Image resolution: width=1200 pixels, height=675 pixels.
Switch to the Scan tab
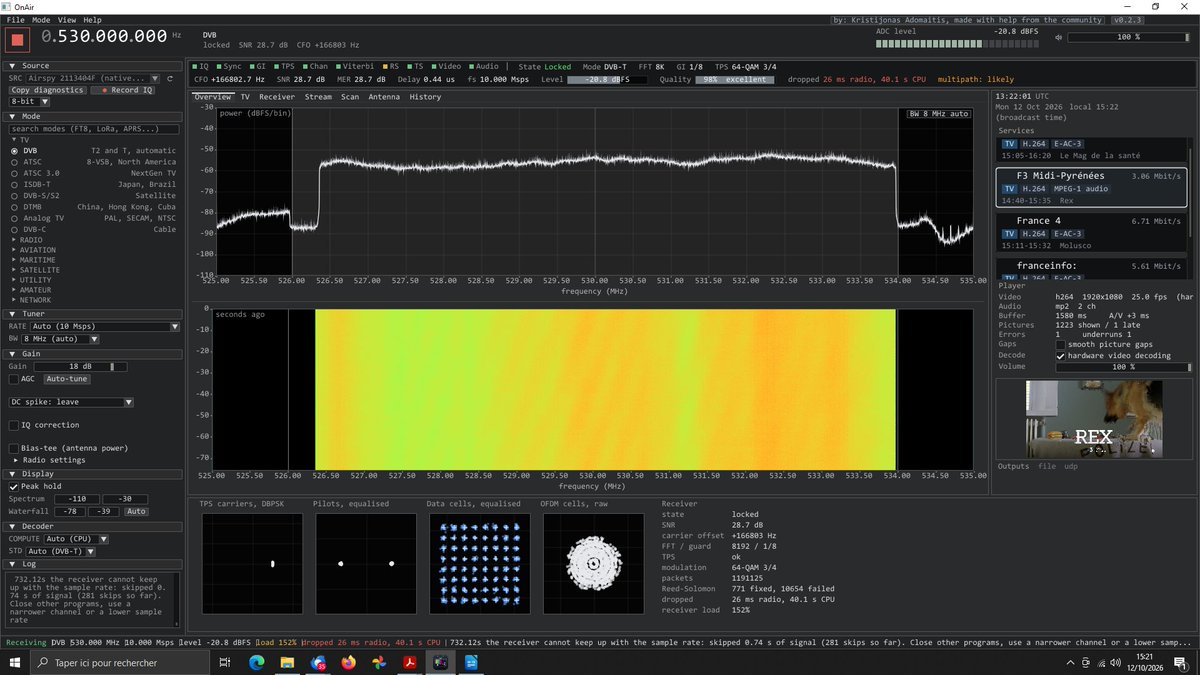point(350,97)
